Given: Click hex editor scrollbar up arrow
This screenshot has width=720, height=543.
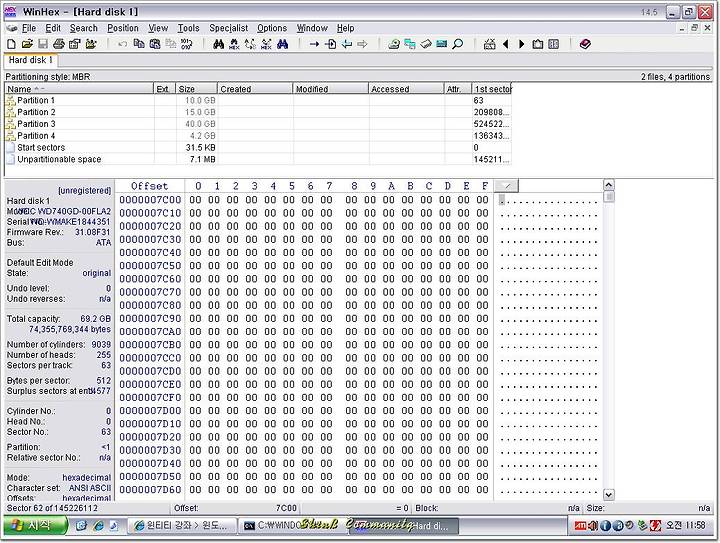Looking at the screenshot, I should 608,185.
